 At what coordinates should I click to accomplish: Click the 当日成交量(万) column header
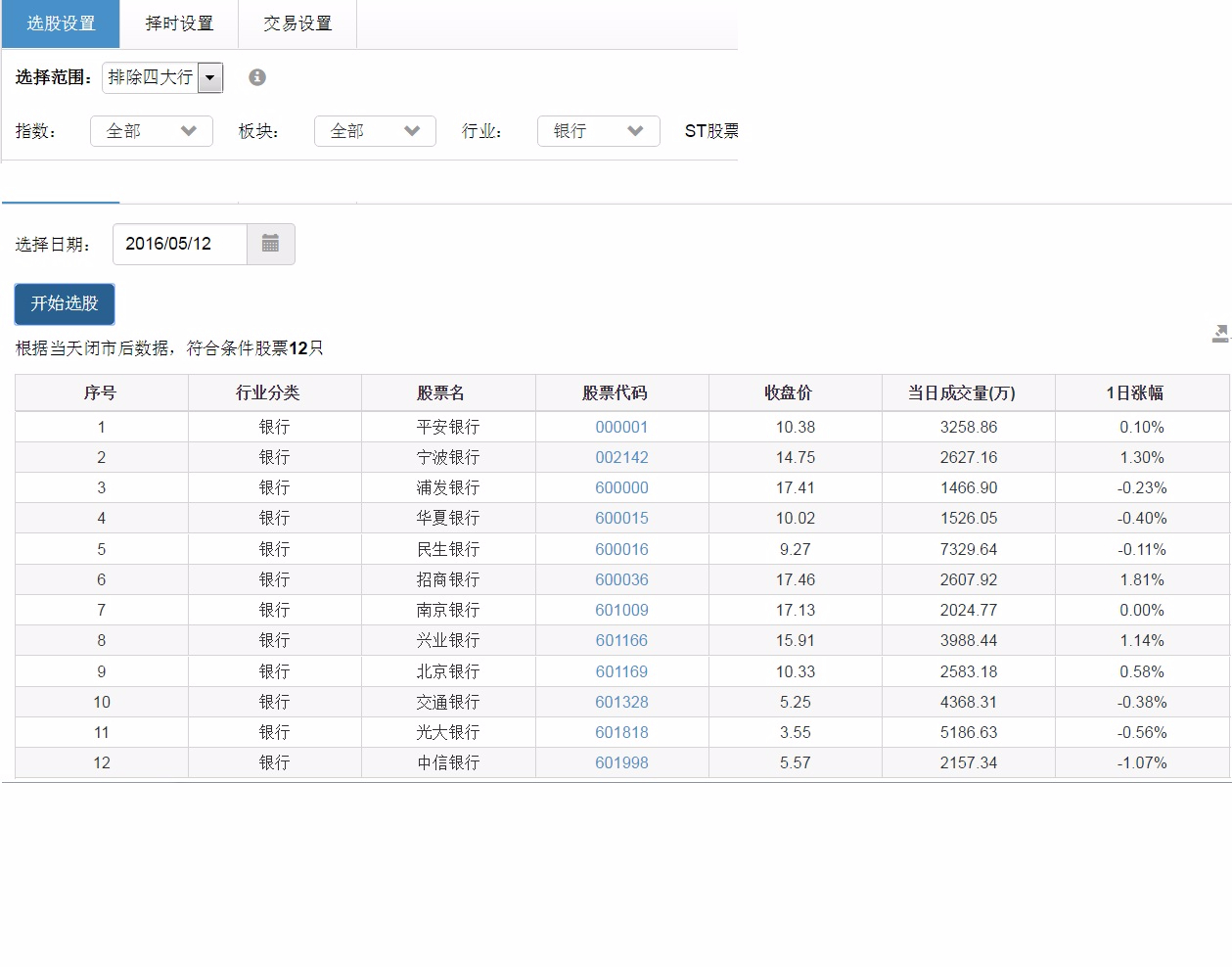click(x=961, y=392)
